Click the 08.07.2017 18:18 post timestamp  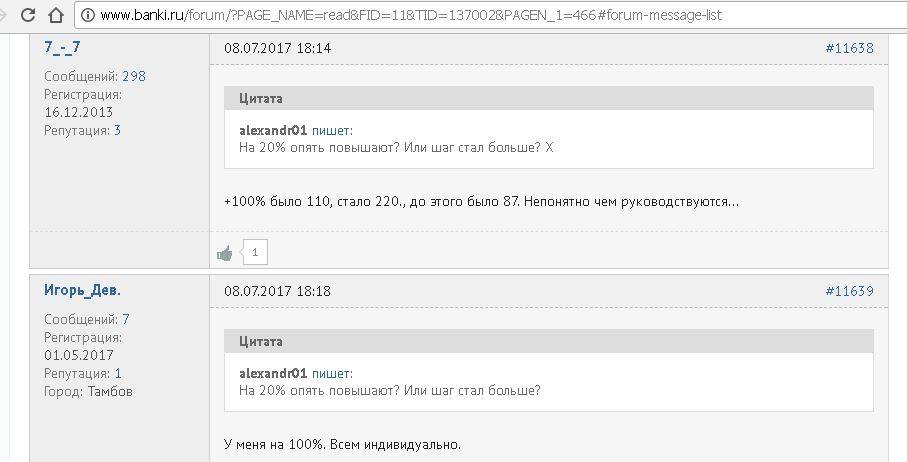pos(277,291)
